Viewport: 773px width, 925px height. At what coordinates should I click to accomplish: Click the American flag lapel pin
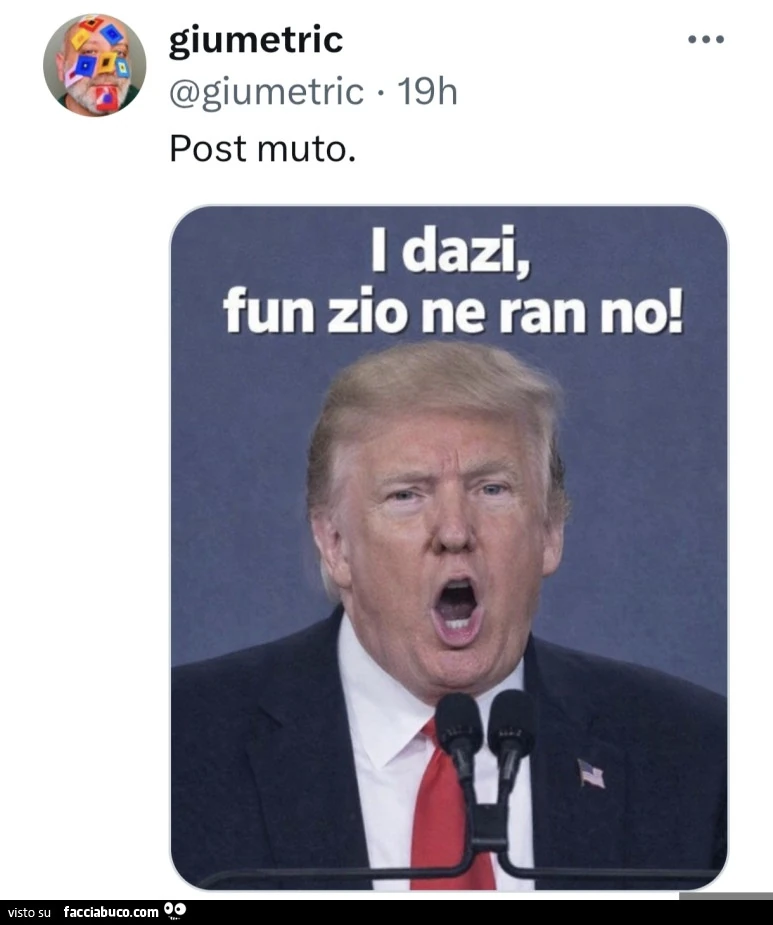[591, 773]
